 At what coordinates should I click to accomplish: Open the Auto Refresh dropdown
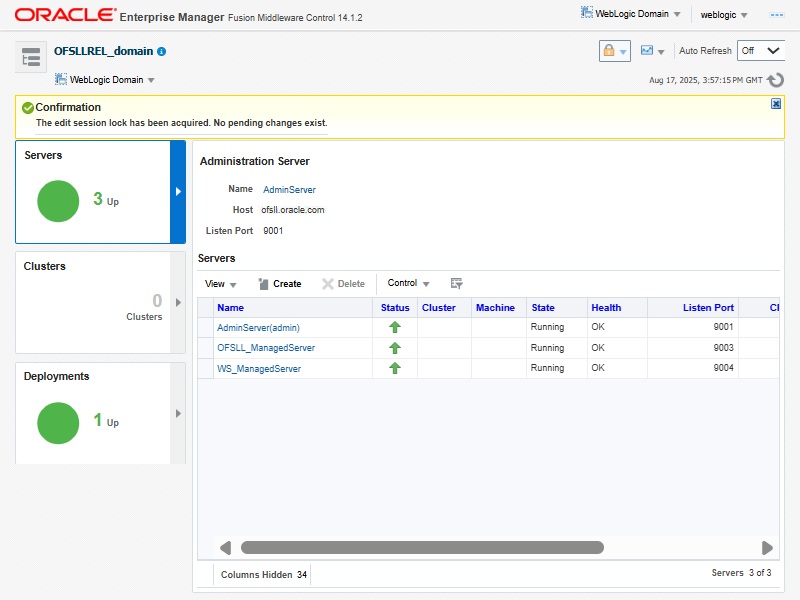click(760, 51)
